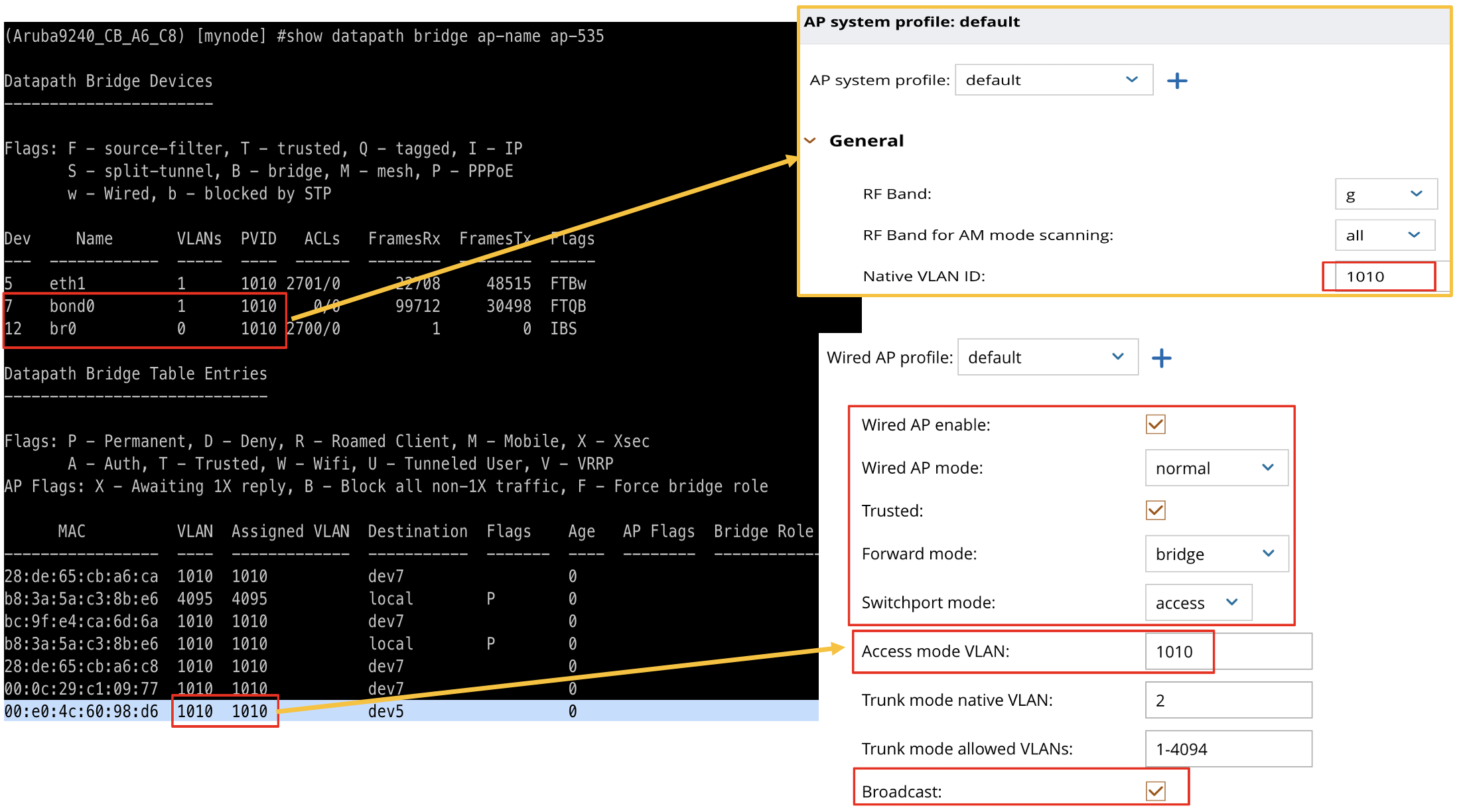Click MAC address 28:de:65:cb:a6:ca in terminal
Image resolution: width=1457 pixels, height=812 pixels.
(x=82, y=576)
